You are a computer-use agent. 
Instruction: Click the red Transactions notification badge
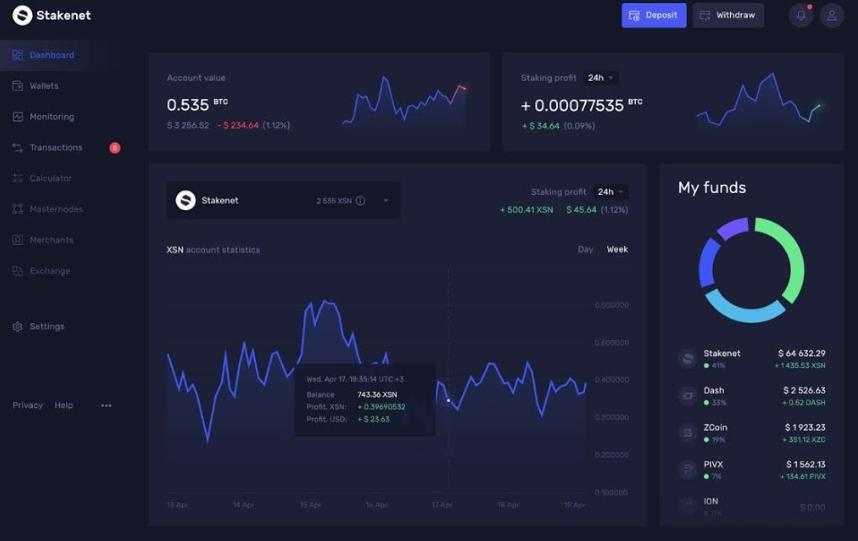coord(114,148)
